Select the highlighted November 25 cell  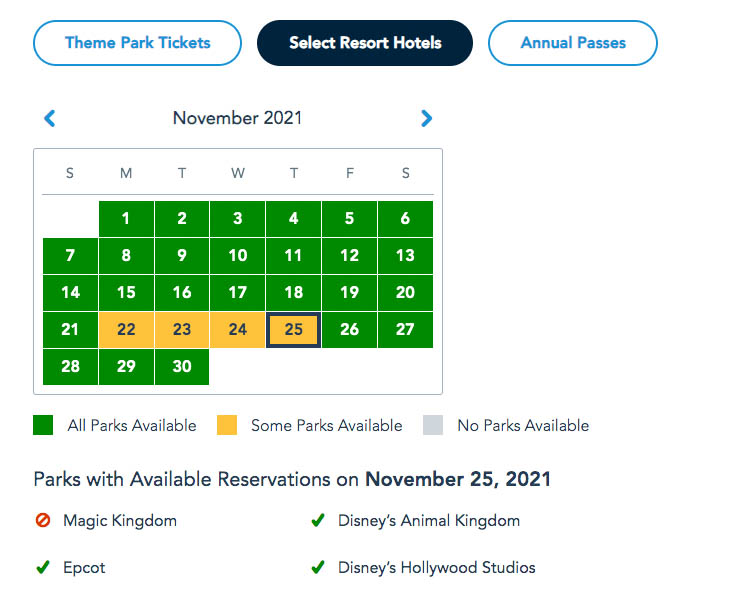(x=293, y=330)
